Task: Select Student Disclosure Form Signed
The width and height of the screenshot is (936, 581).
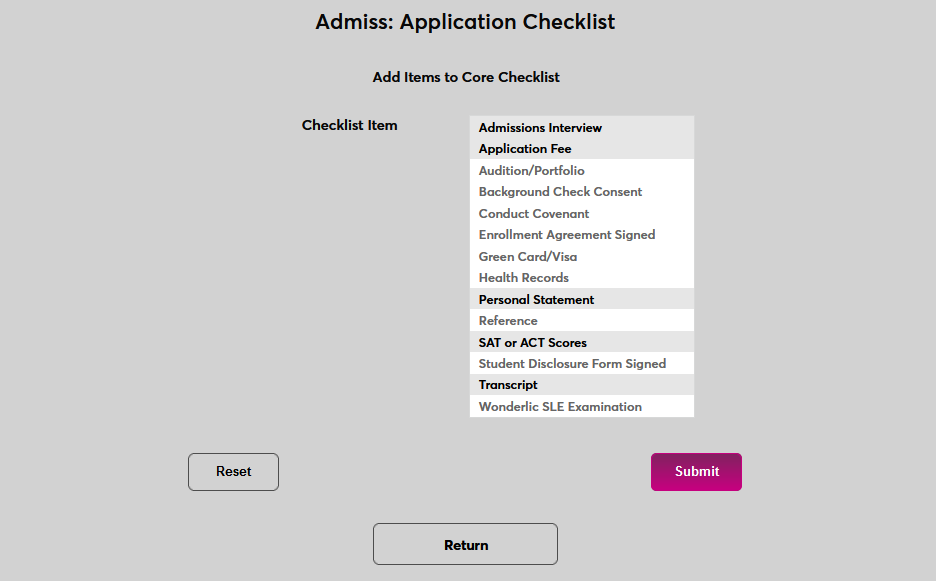Action: pyautogui.click(x=572, y=363)
